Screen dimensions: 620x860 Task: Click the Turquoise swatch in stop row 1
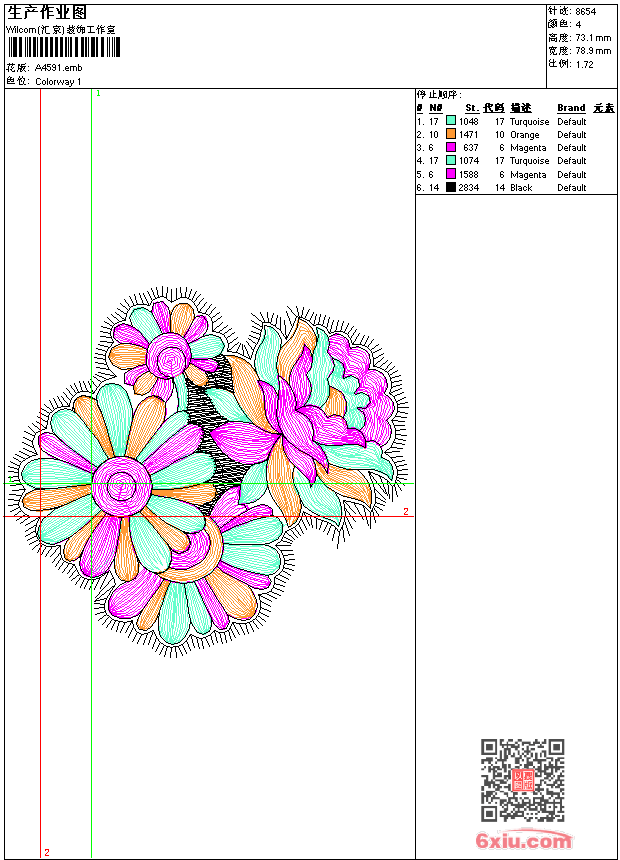450,120
